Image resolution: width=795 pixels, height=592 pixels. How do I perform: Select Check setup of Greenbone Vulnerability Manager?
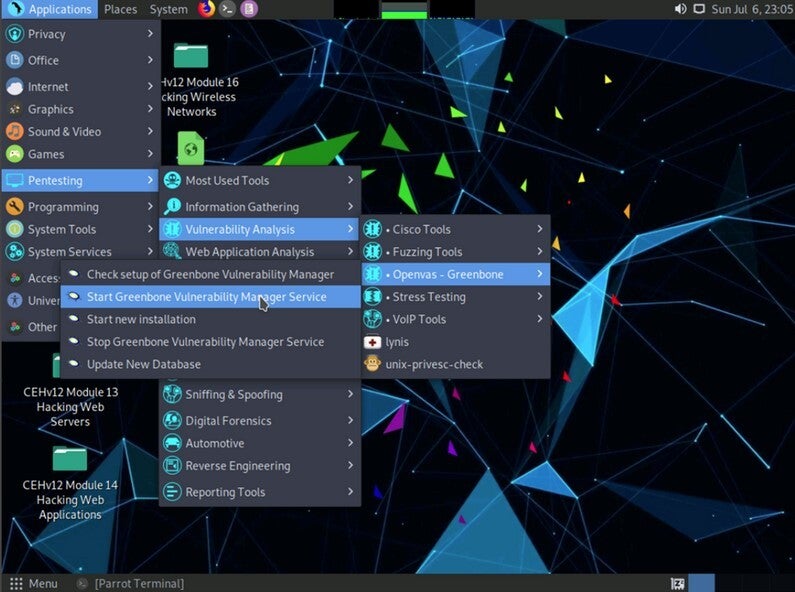pyautogui.click(x=210, y=274)
